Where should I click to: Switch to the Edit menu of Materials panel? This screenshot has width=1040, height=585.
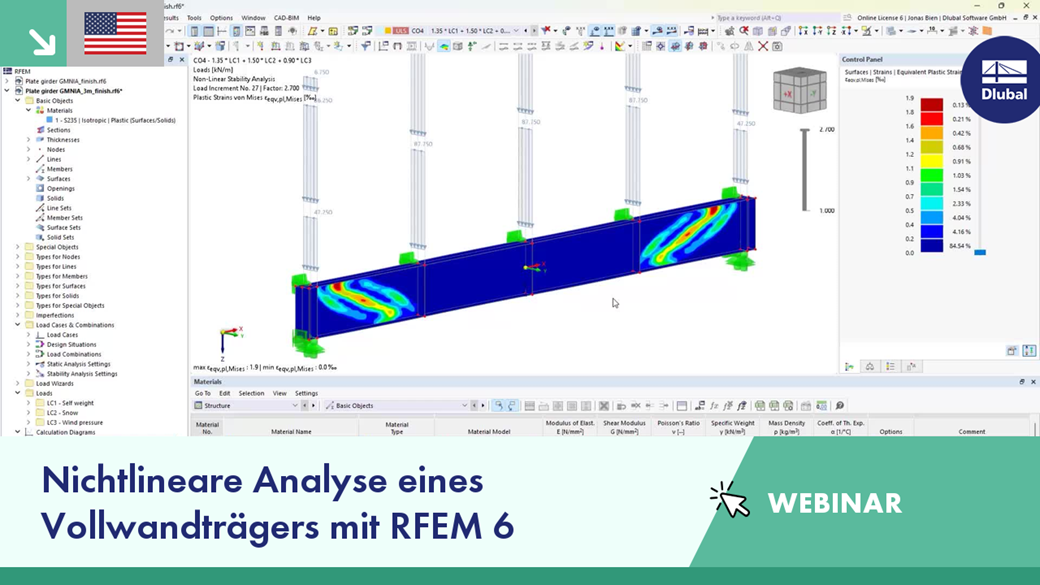tap(225, 393)
